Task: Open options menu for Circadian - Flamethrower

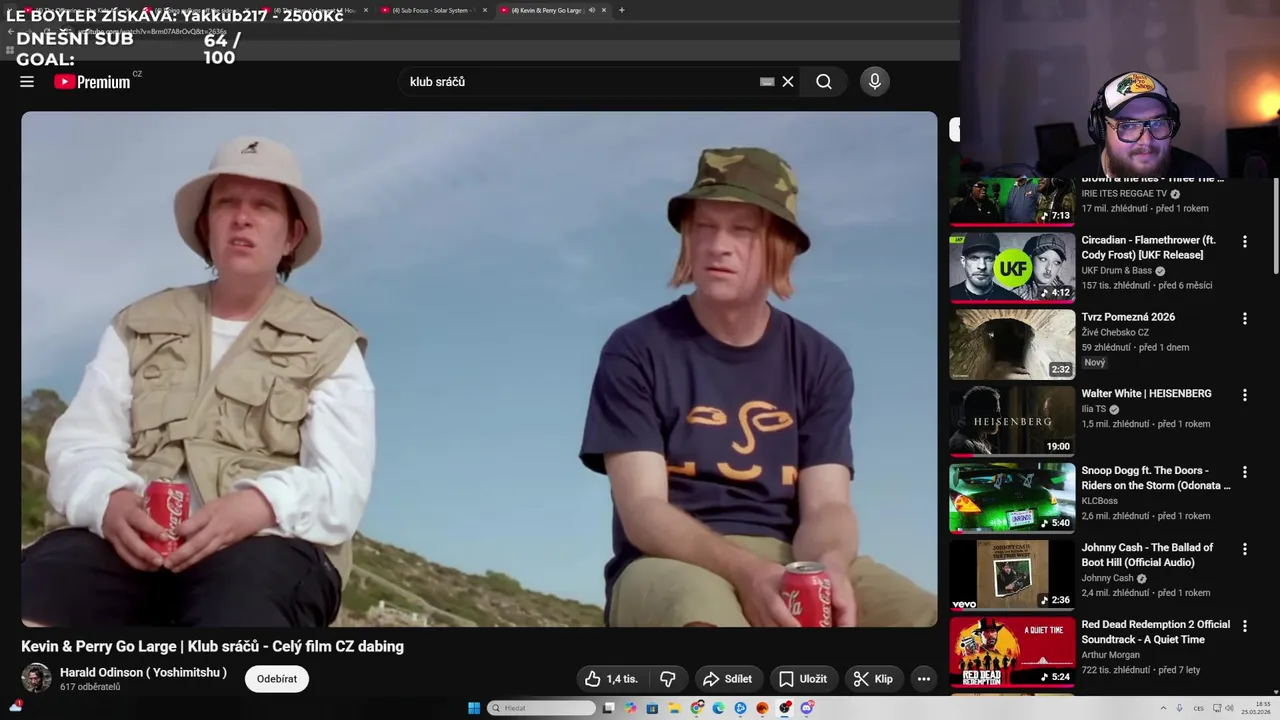Action: (1245, 242)
